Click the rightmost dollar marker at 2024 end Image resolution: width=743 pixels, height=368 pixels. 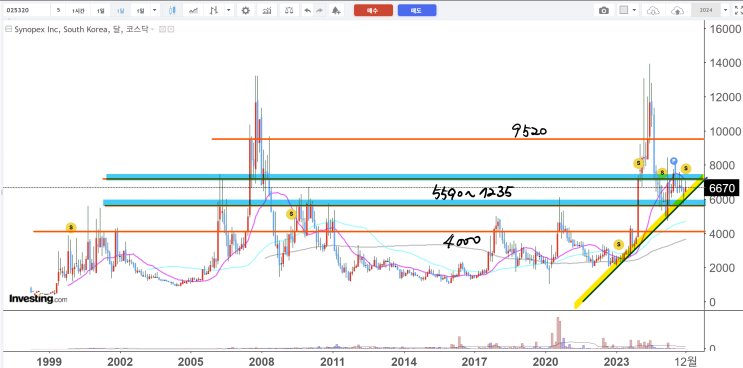[686, 168]
